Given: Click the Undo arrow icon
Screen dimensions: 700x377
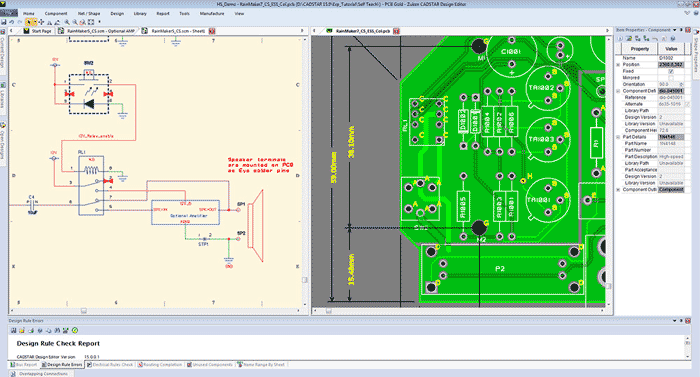Looking at the screenshot, I should (x=12, y=22).
